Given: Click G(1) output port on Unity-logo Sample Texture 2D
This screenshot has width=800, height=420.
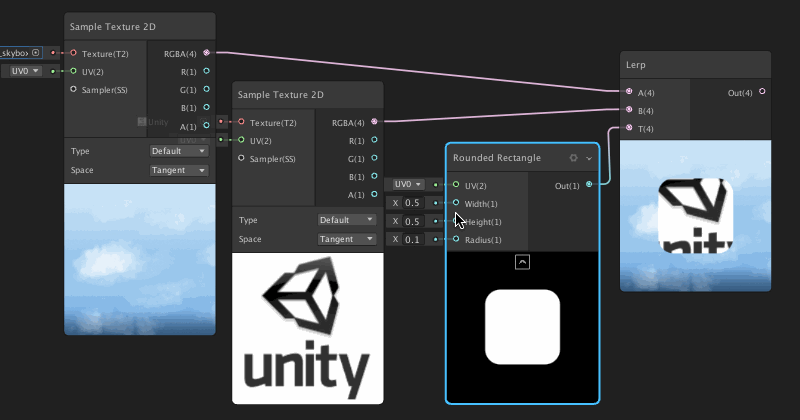Looking at the screenshot, I should point(374,158).
